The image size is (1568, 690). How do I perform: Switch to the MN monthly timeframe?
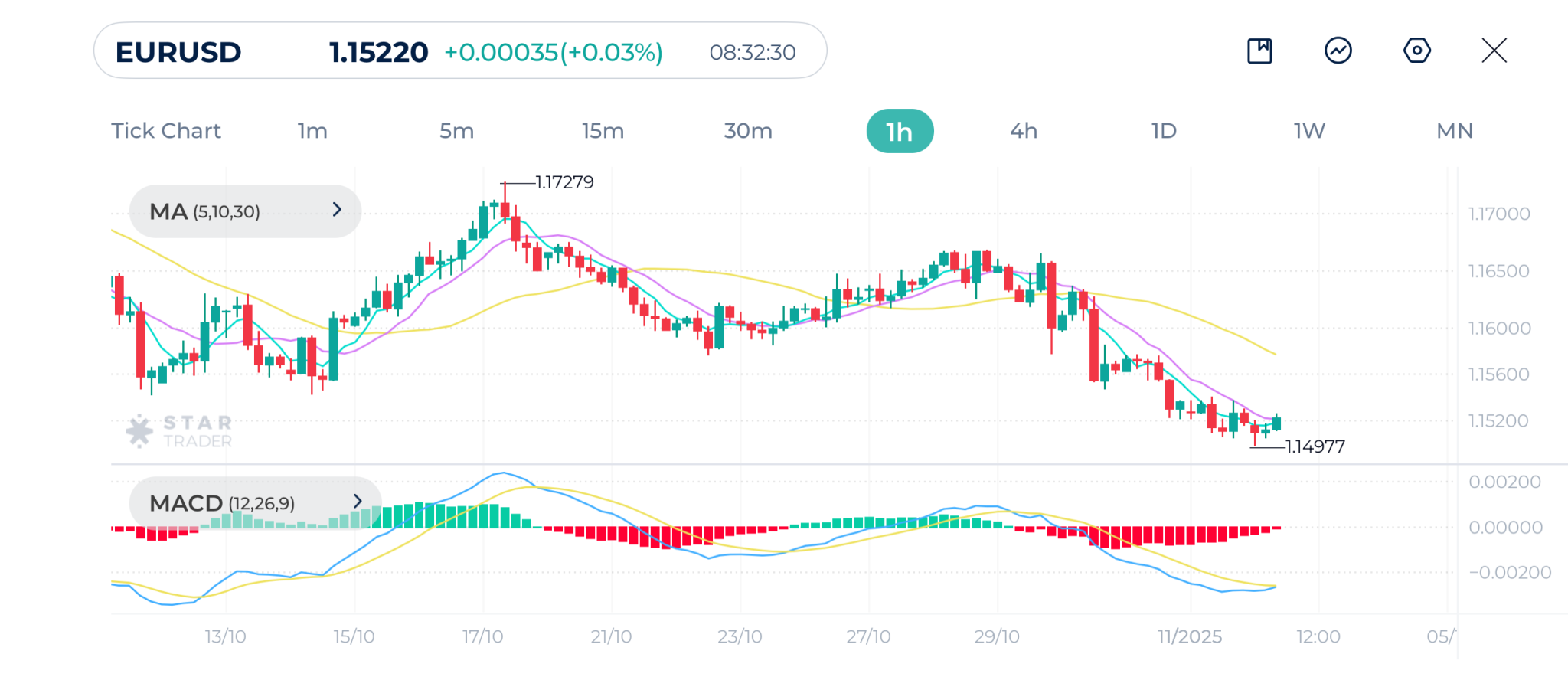[1455, 131]
